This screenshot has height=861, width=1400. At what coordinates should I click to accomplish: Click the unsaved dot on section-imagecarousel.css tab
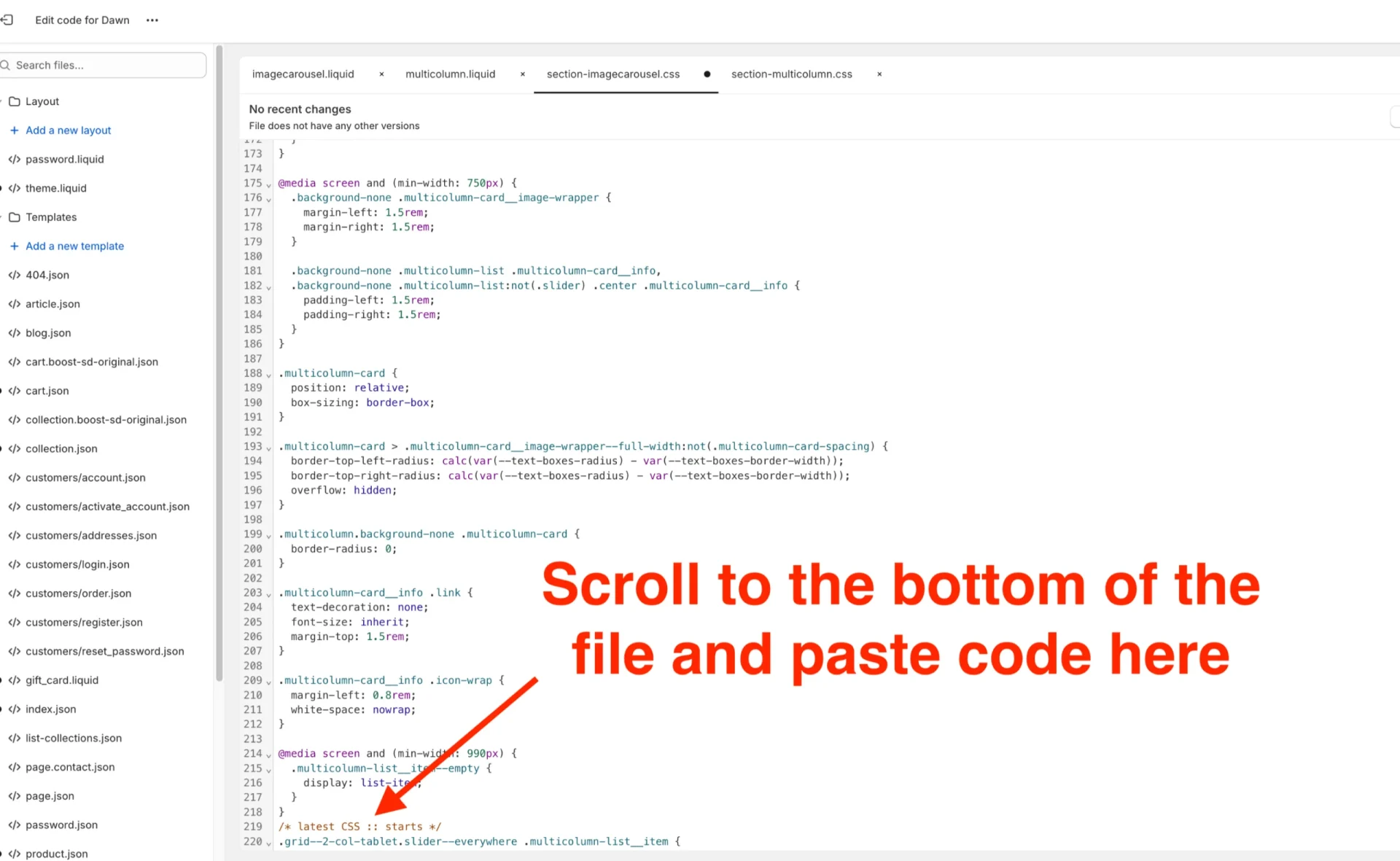[707, 74]
